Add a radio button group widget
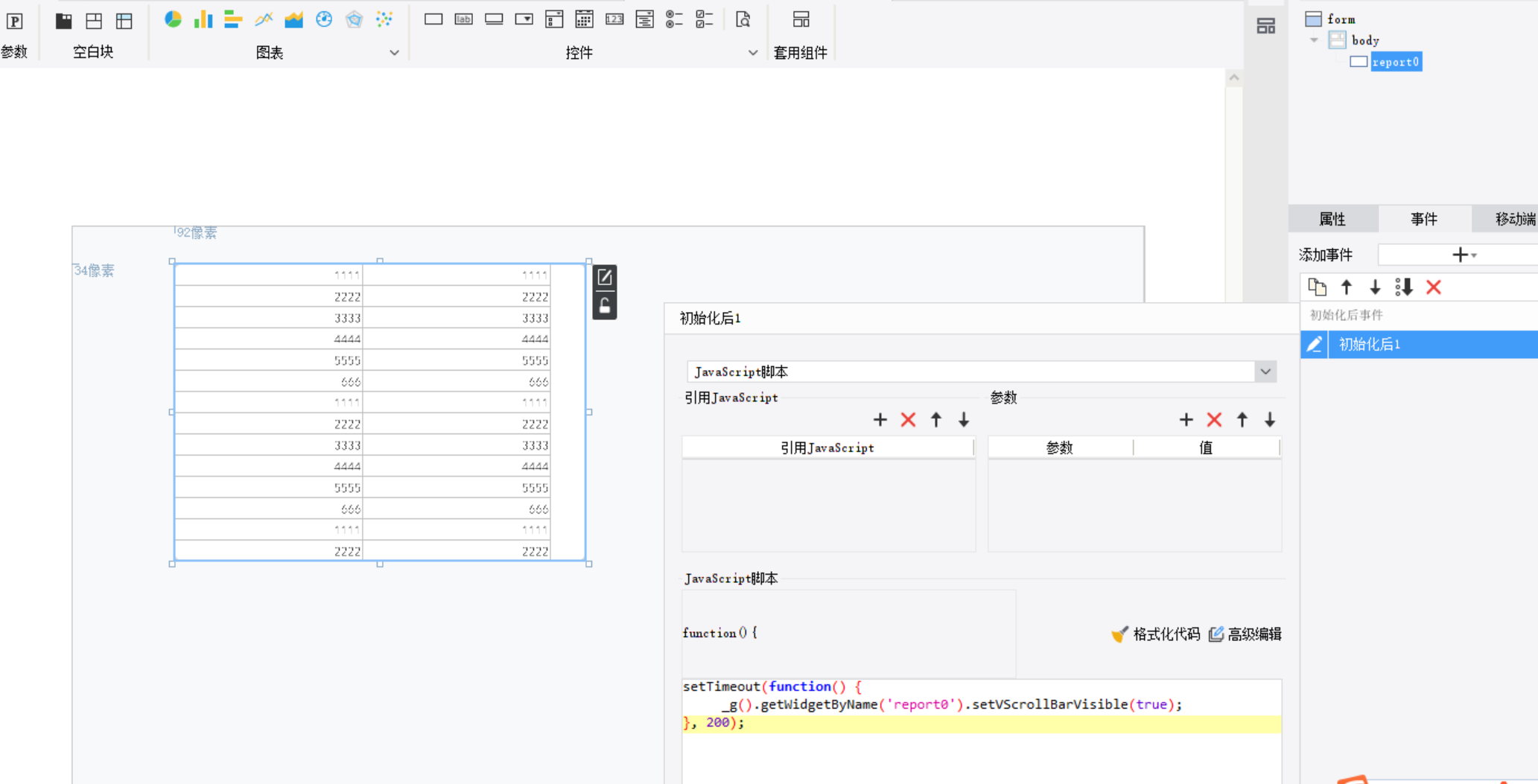Screen dimensions: 1538x784 (675, 19)
